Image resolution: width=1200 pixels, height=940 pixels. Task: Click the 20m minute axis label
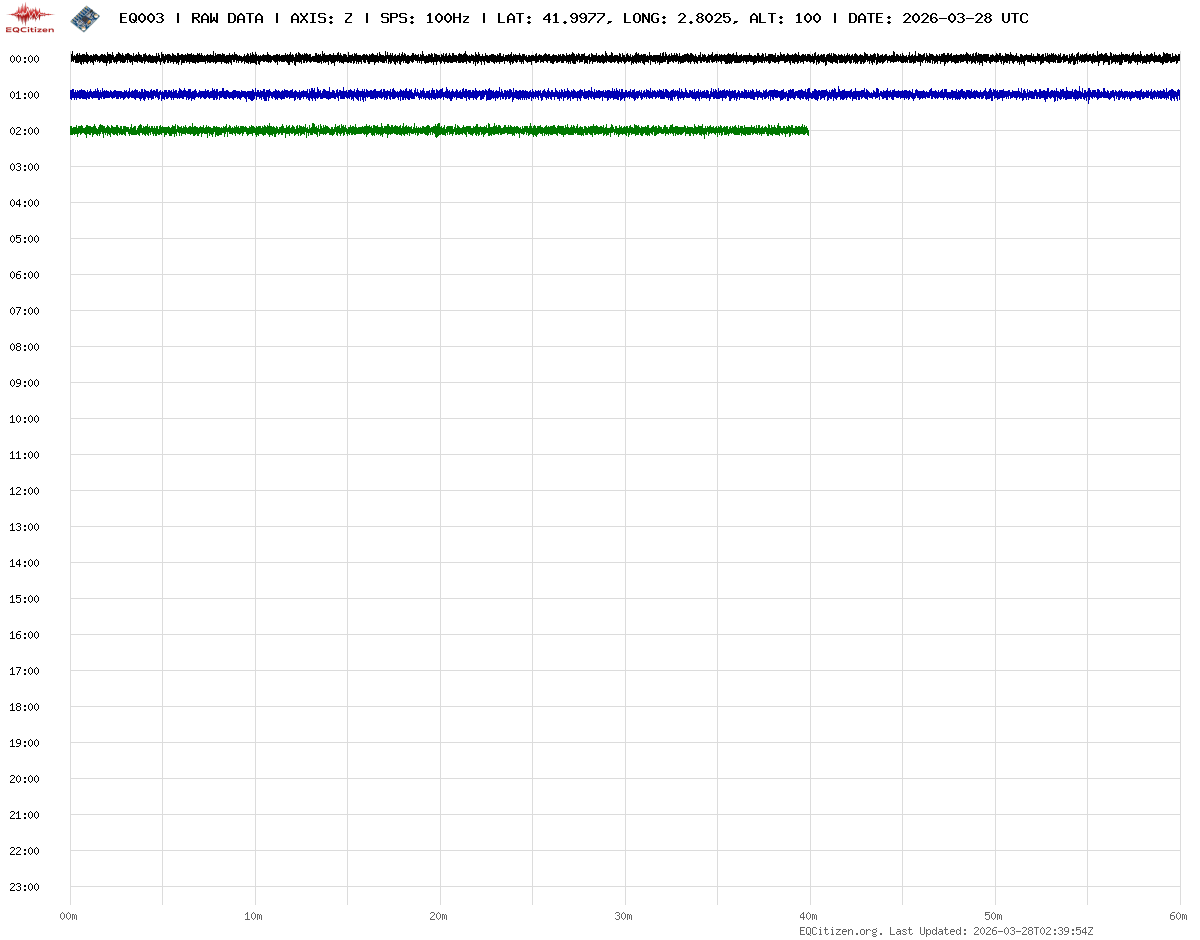[x=439, y=916]
